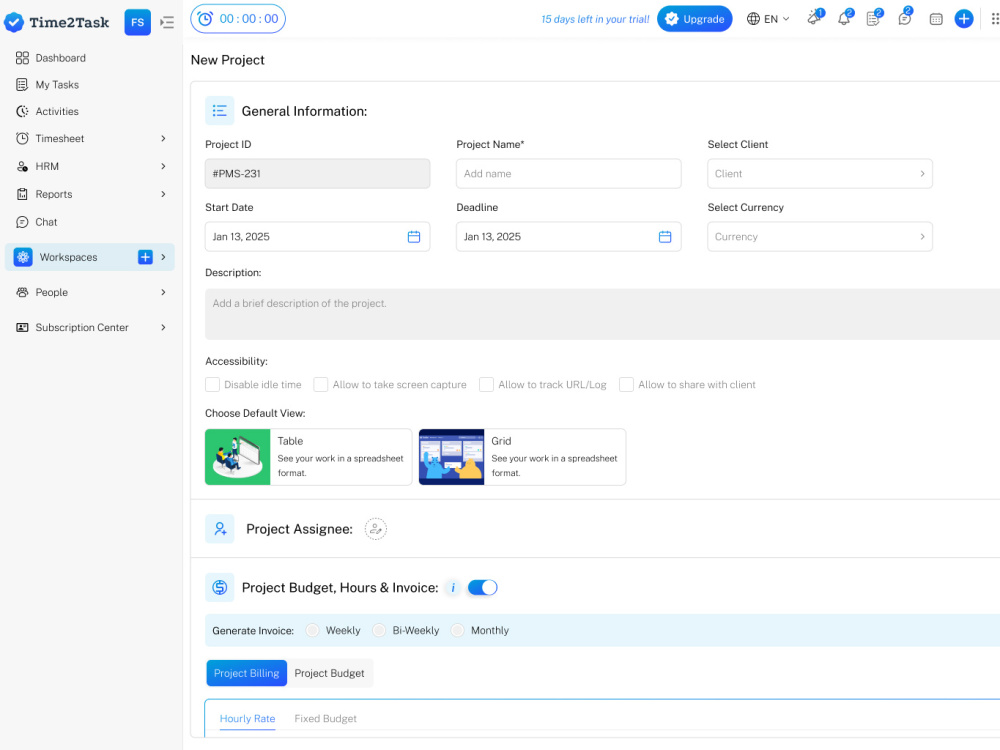The height and width of the screenshot is (750, 1000).
Task: Click the Time2Task logo
Action: click(57, 22)
